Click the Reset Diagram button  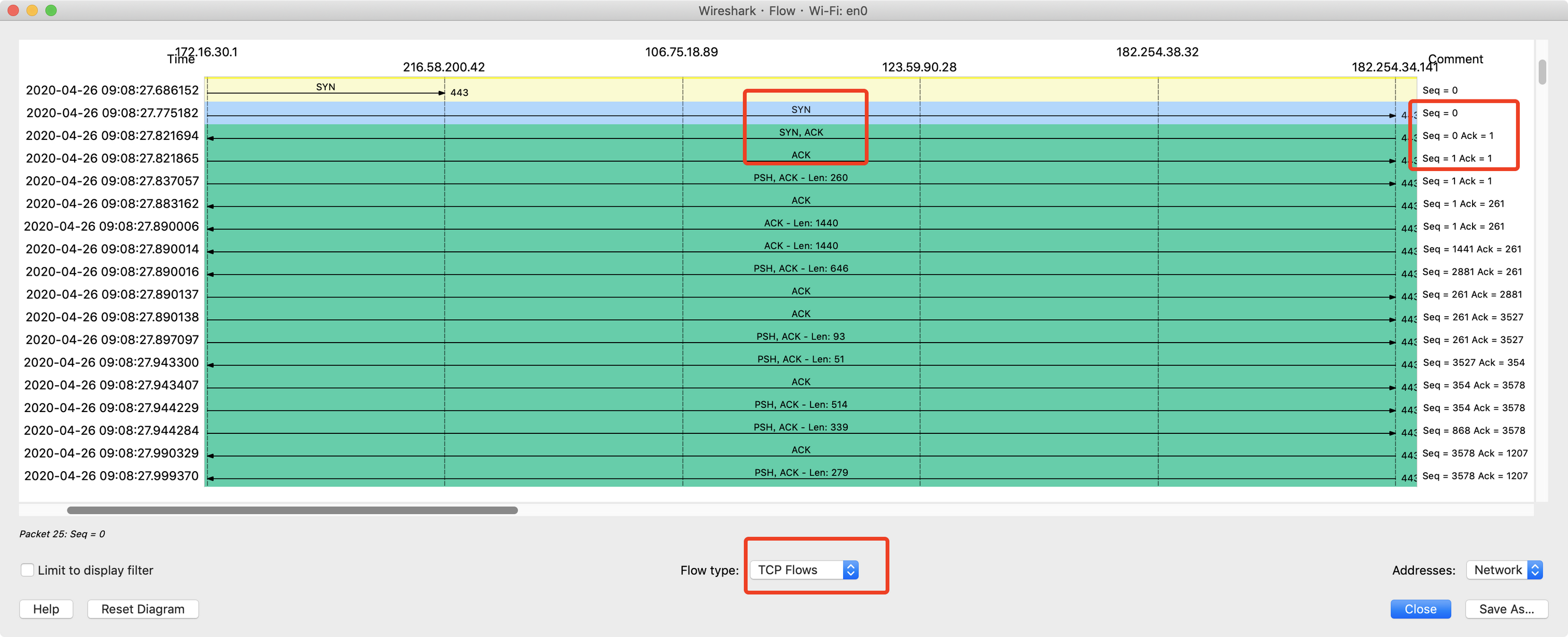143,608
